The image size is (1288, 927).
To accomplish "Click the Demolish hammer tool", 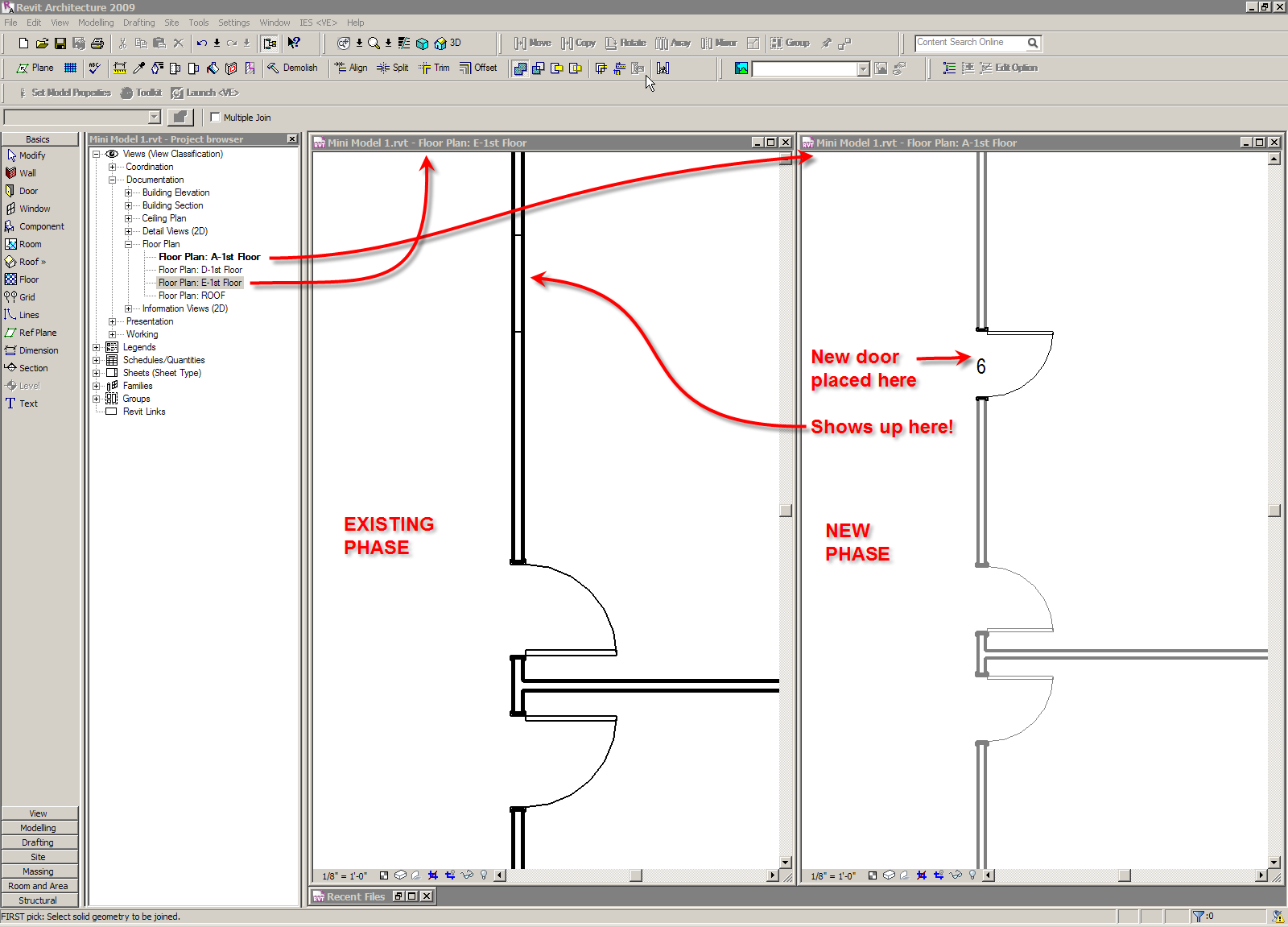I will pos(292,68).
